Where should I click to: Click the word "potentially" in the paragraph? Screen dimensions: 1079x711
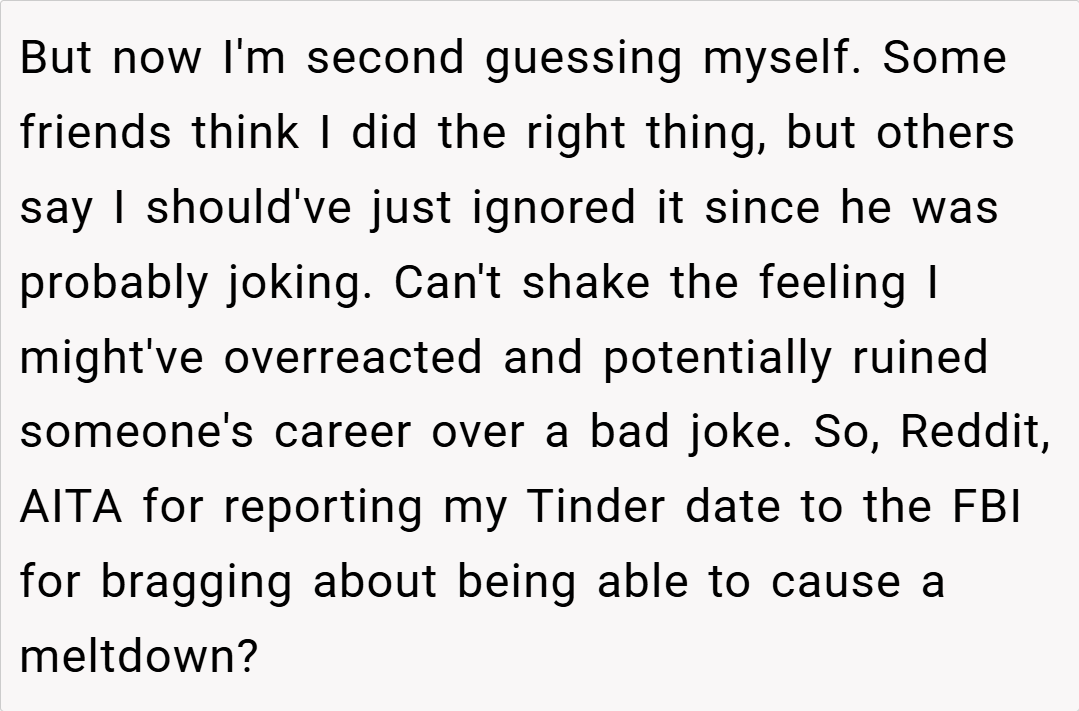[x=717, y=357]
